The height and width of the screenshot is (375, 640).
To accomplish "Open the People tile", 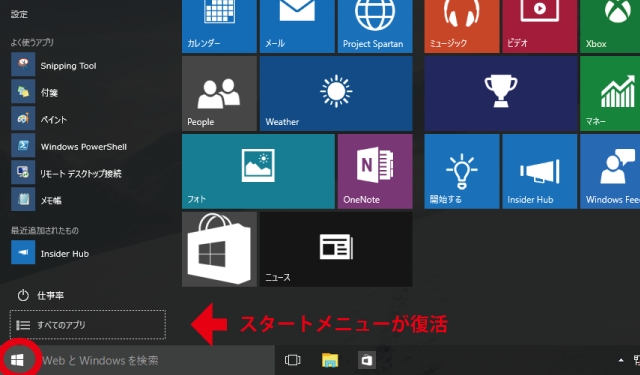I will click(x=219, y=93).
